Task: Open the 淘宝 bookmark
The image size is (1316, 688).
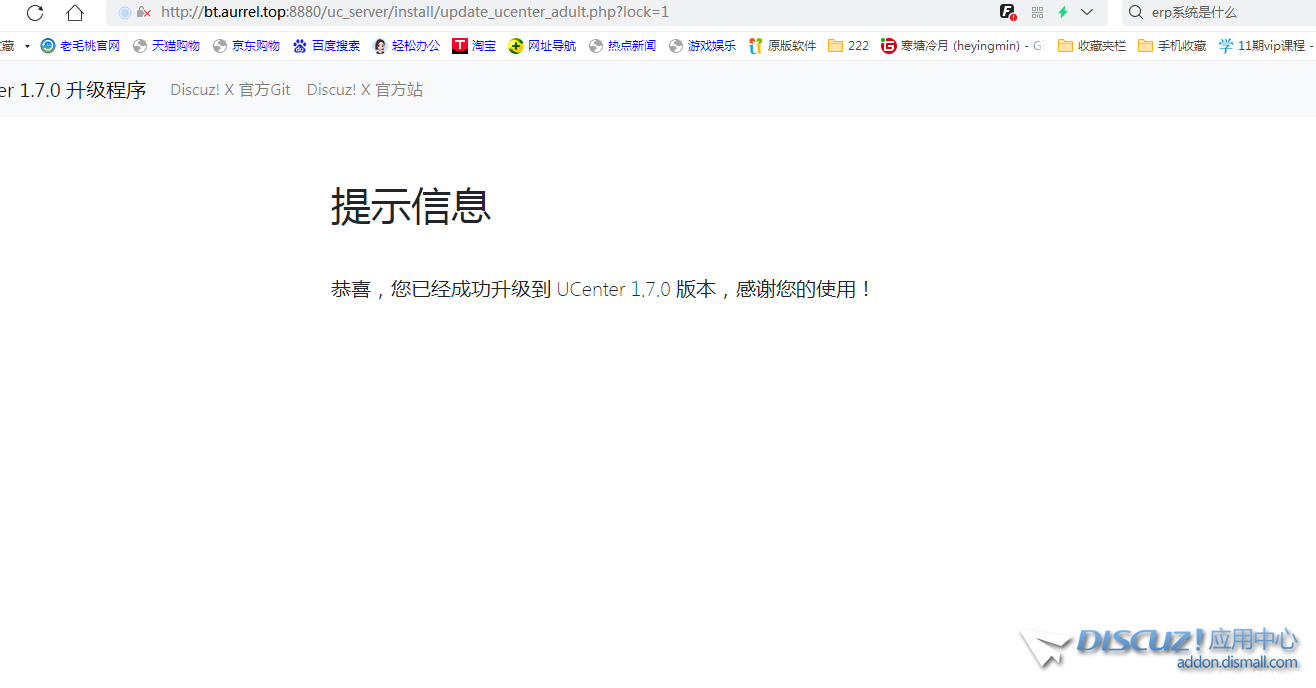Action: [474, 46]
